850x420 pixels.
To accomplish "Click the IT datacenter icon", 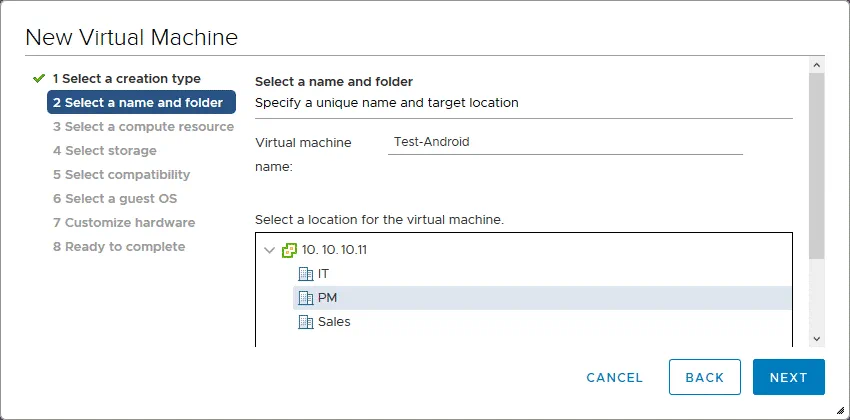I will (306, 274).
